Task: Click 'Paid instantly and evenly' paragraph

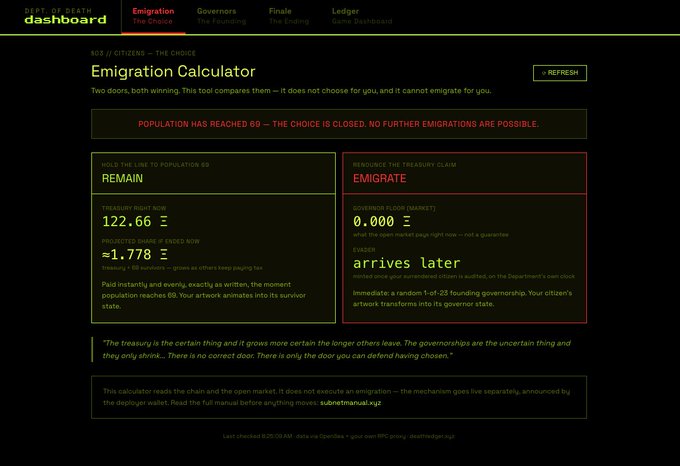Action: click(204, 295)
